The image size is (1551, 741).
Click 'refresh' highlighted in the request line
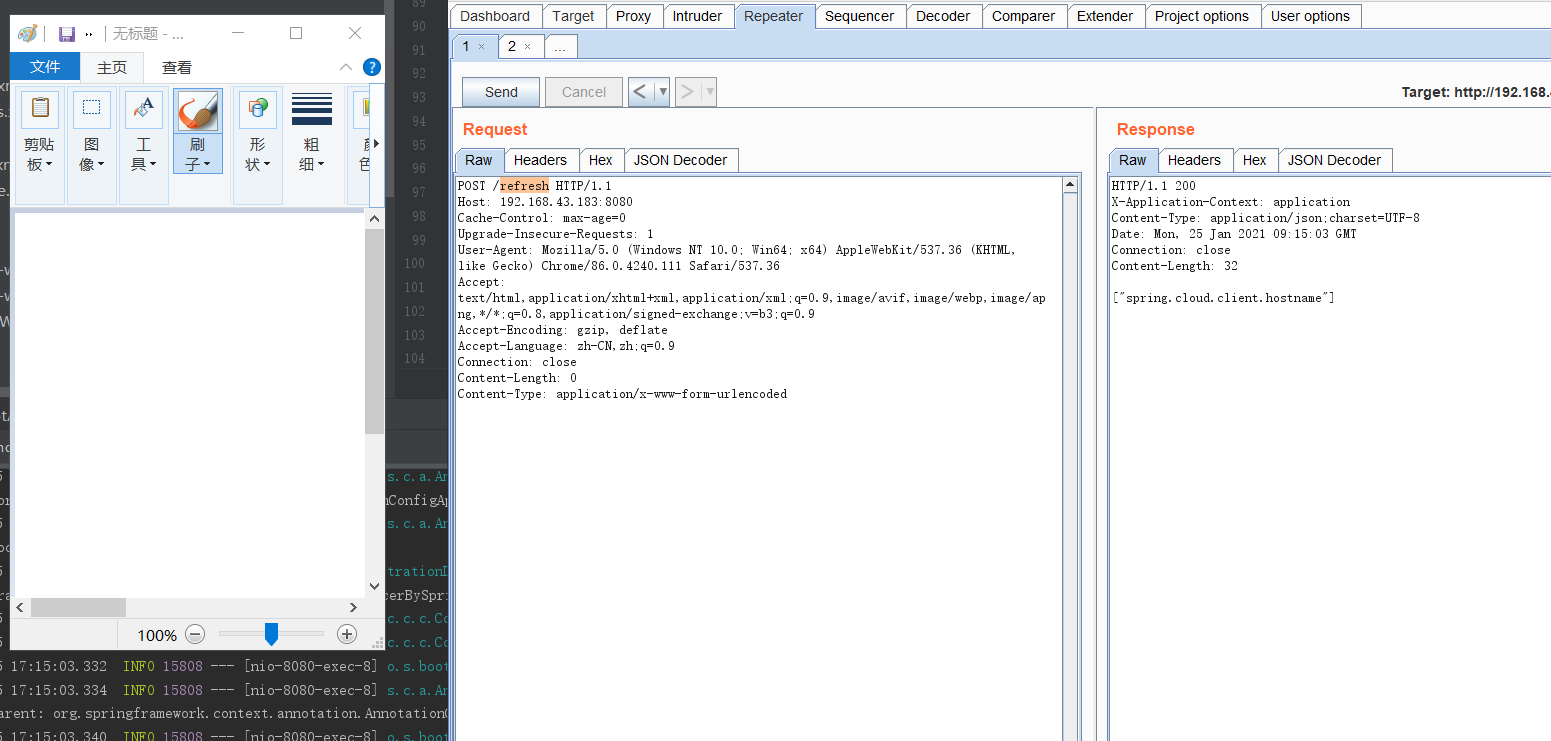click(524, 186)
